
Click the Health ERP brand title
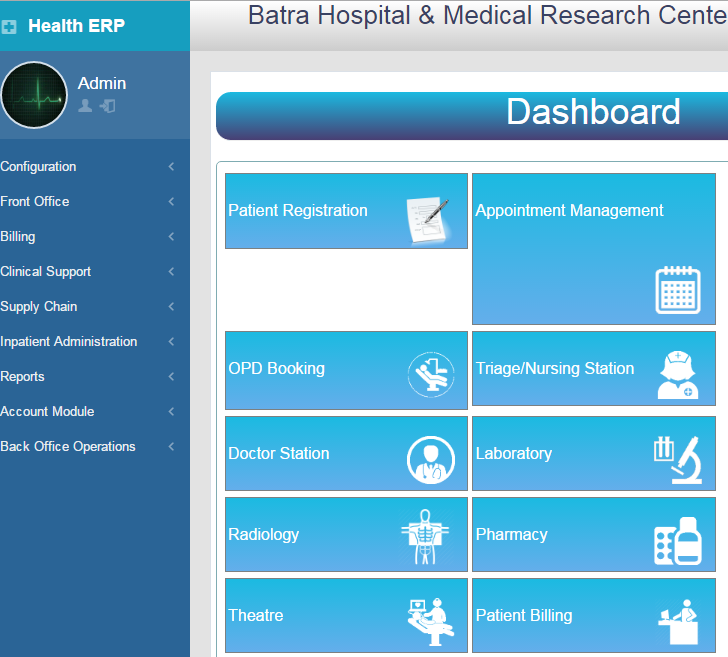[76, 26]
